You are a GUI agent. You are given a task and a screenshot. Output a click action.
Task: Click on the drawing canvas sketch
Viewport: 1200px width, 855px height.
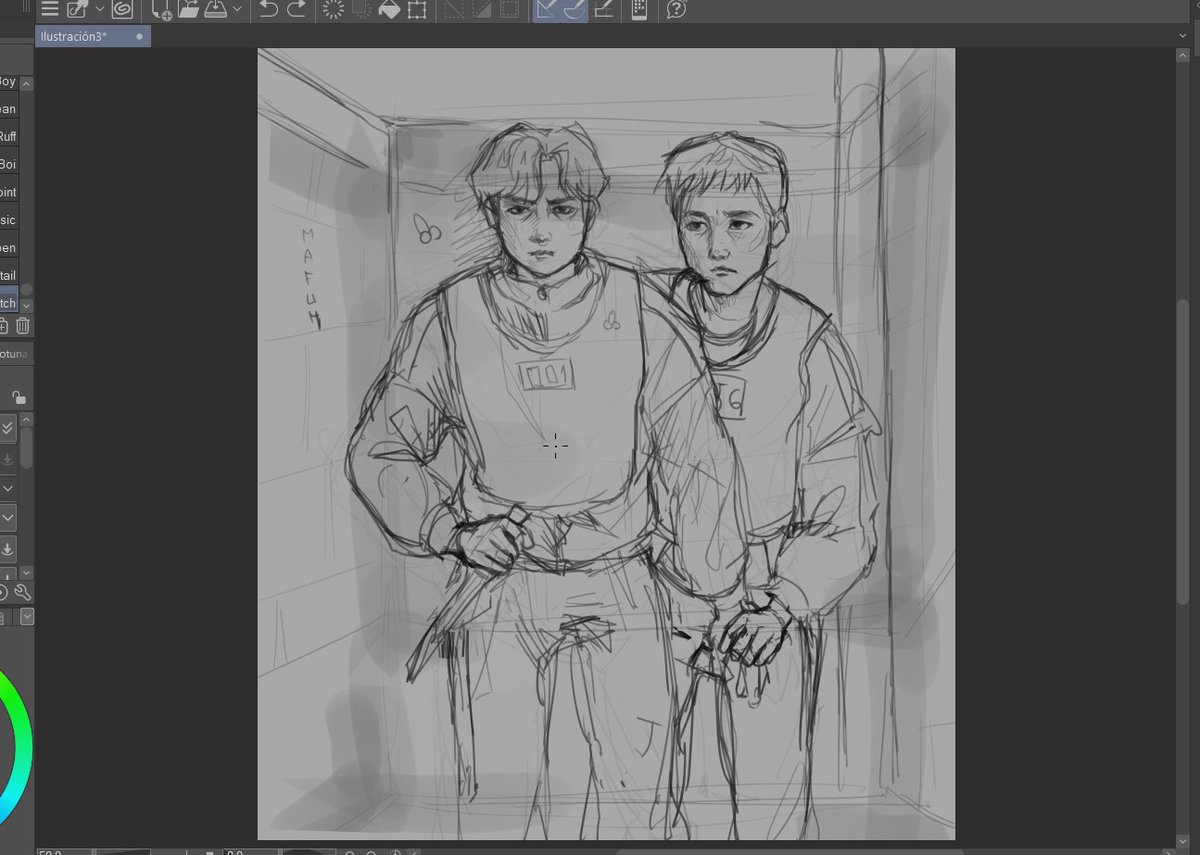coord(606,444)
